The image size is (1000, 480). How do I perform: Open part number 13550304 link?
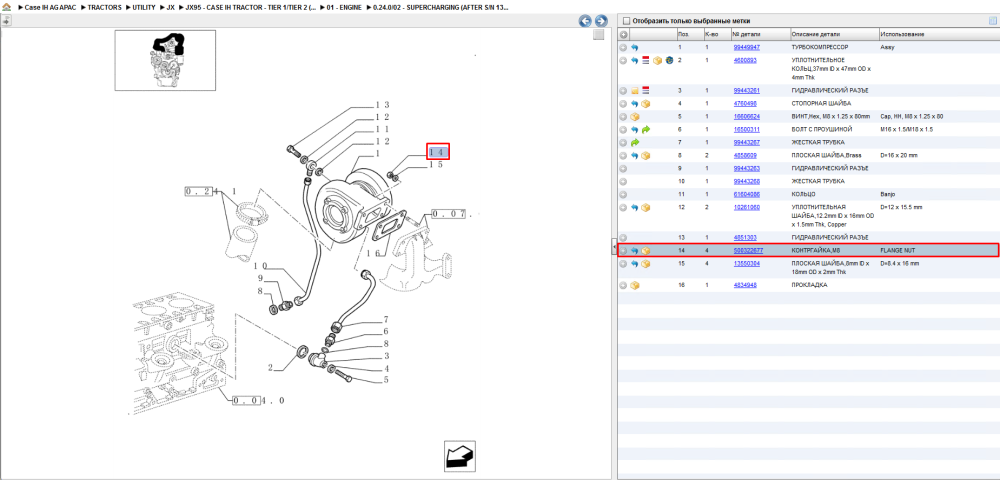click(746, 263)
